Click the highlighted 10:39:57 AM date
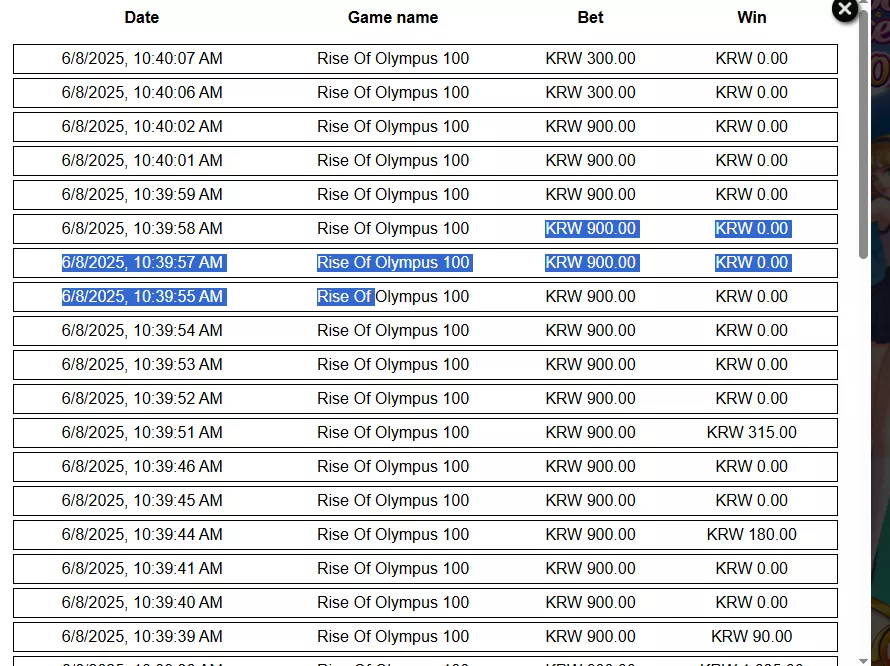Viewport: 890px width, 666px height. 142,263
